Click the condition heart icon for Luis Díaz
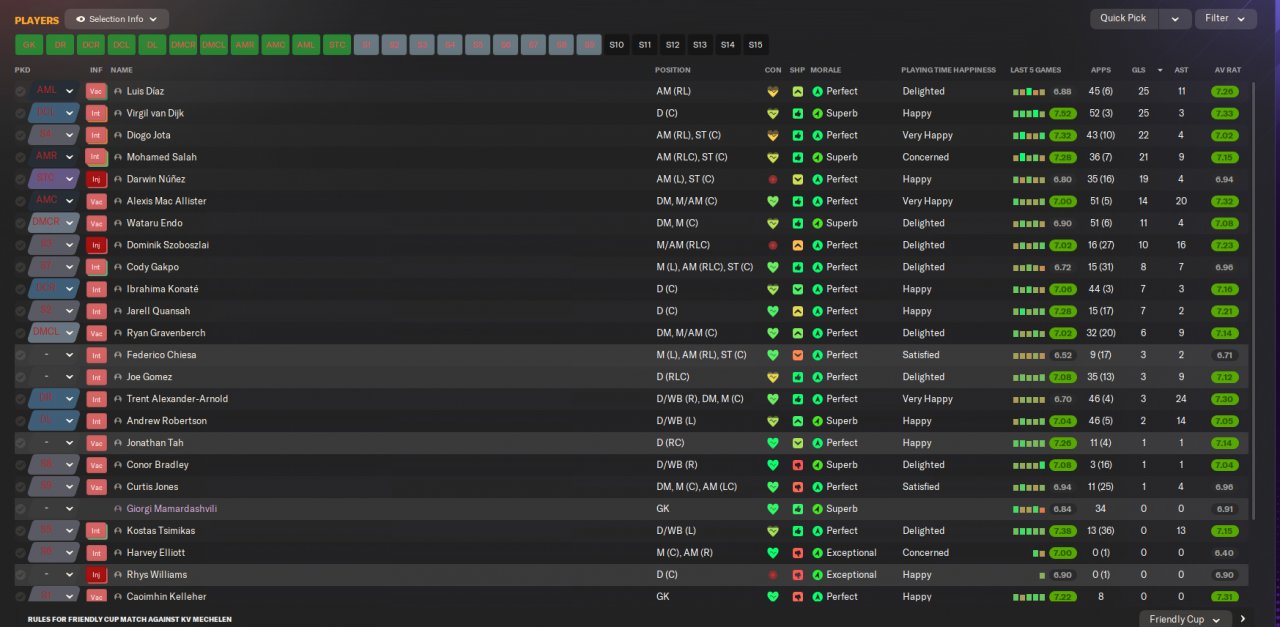This screenshot has width=1280, height=627. point(772,91)
